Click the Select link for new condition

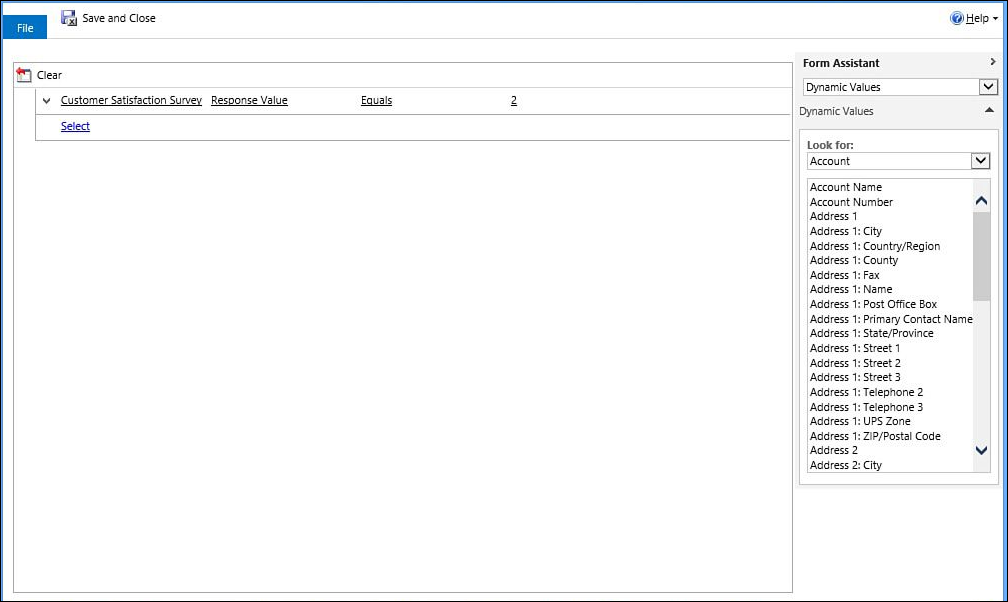[75, 126]
